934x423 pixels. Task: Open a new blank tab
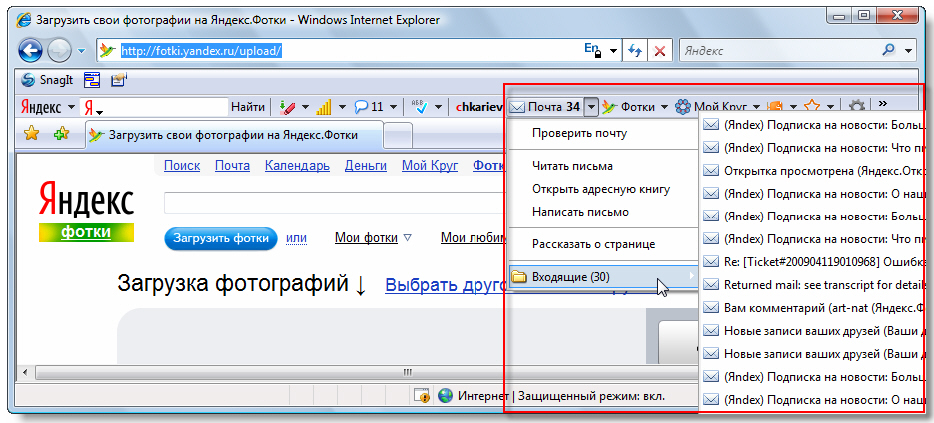click(398, 135)
